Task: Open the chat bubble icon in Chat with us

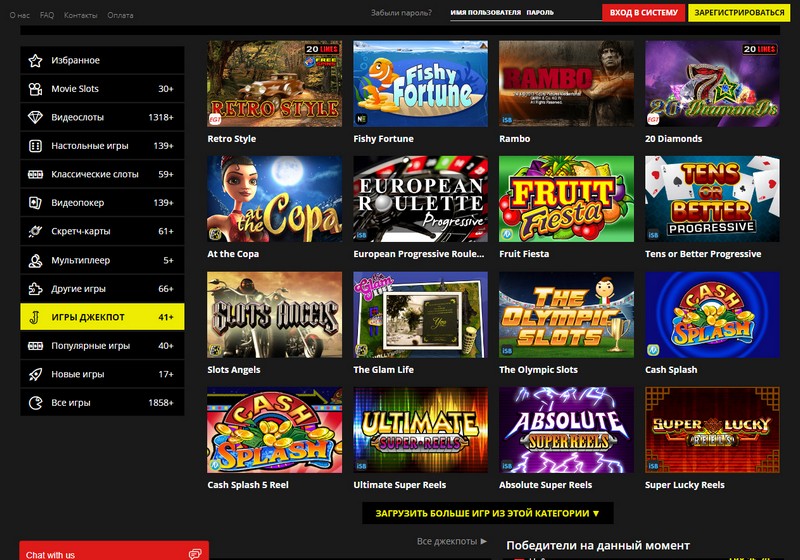Action: pyautogui.click(x=195, y=554)
